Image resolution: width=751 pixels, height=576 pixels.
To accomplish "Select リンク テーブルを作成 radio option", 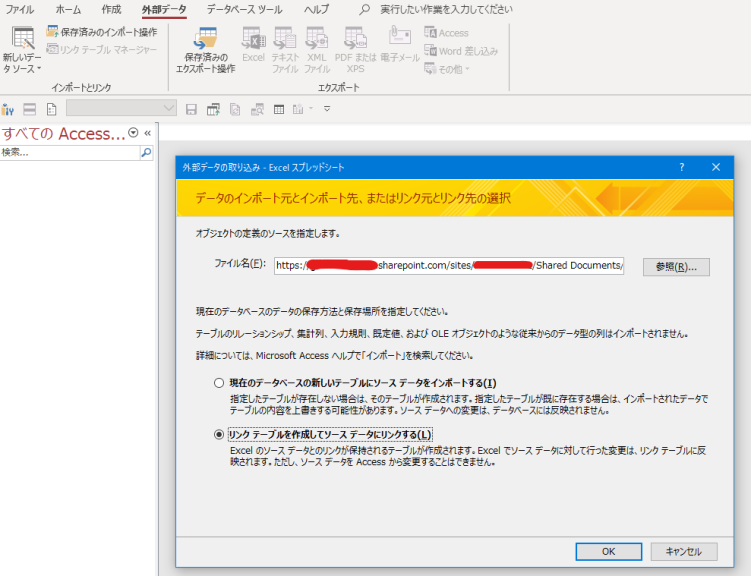I will (x=219, y=435).
